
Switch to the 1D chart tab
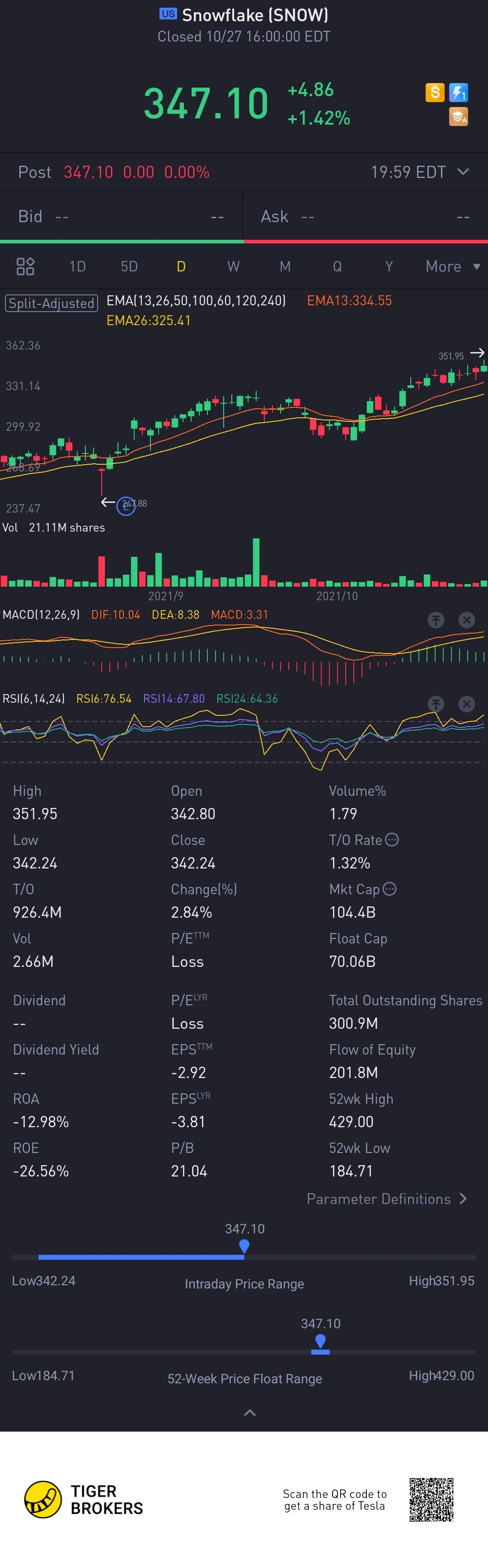(77, 266)
